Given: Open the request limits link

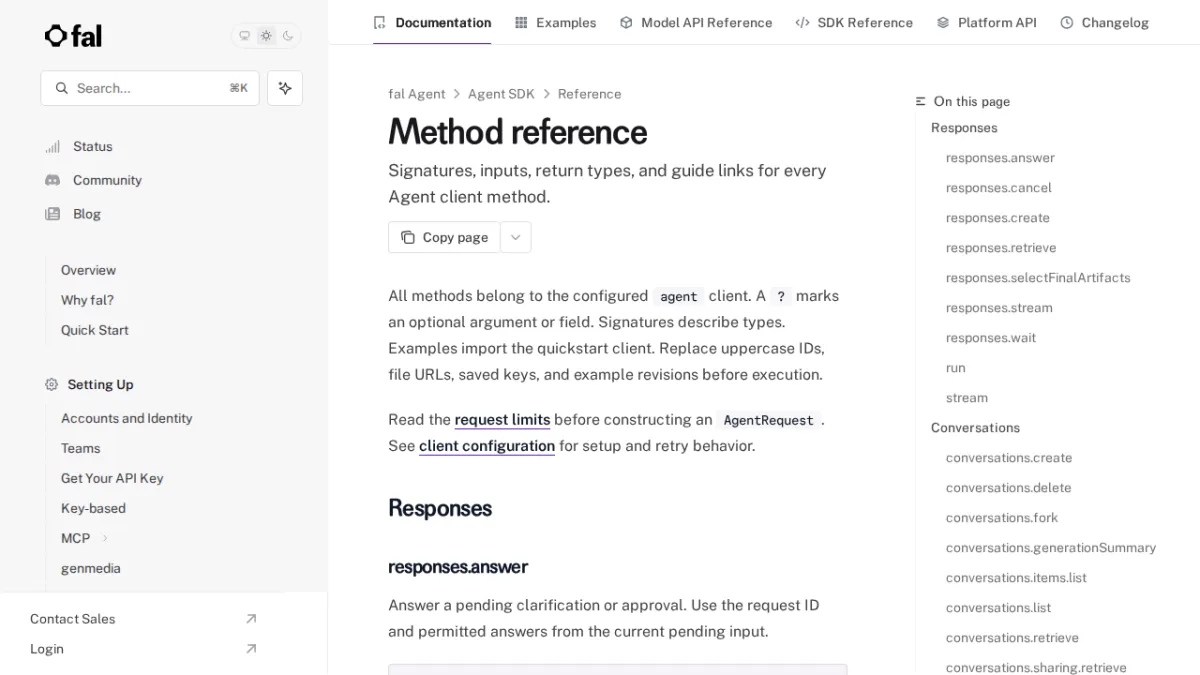Looking at the screenshot, I should (502, 420).
